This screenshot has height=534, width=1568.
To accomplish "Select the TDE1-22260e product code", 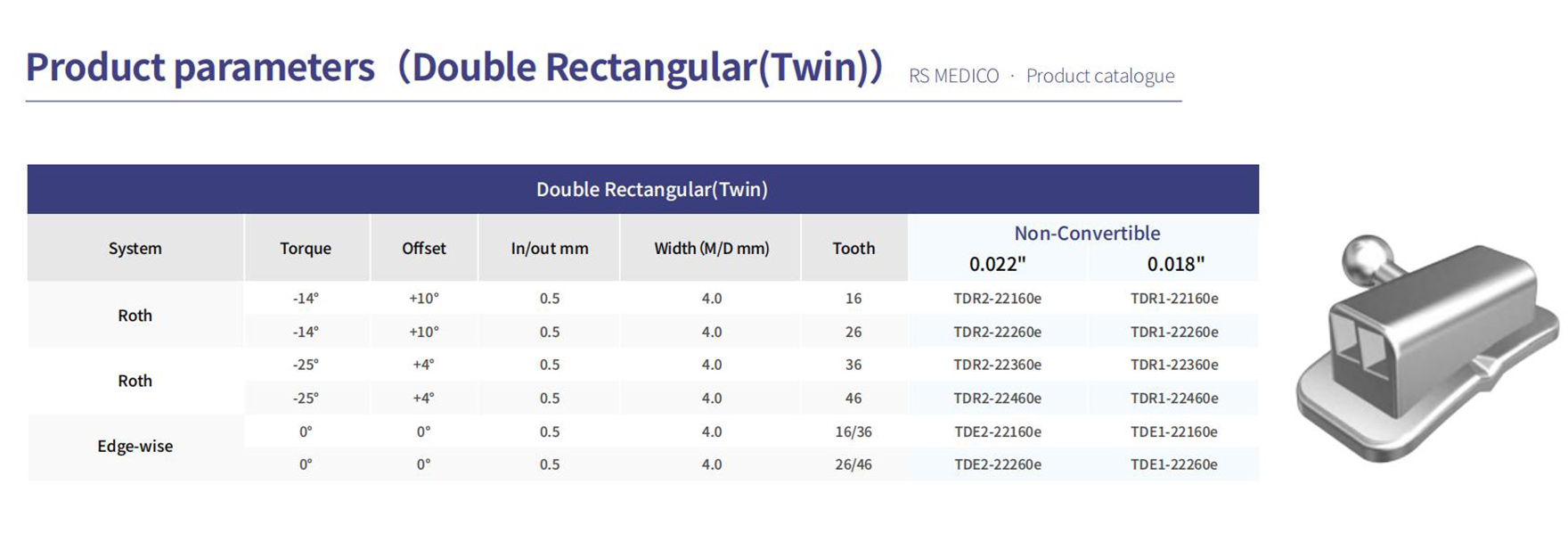I will [x=1173, y=464].
